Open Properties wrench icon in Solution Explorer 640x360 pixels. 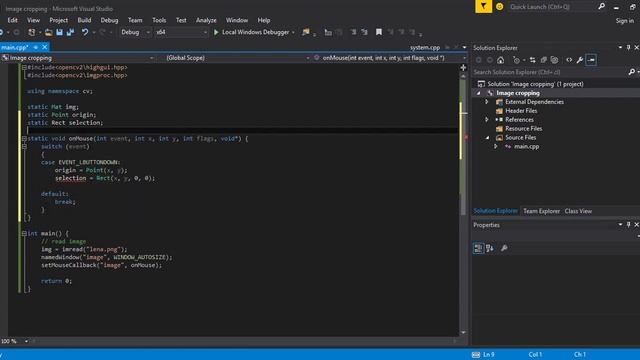tap(580, 60)
